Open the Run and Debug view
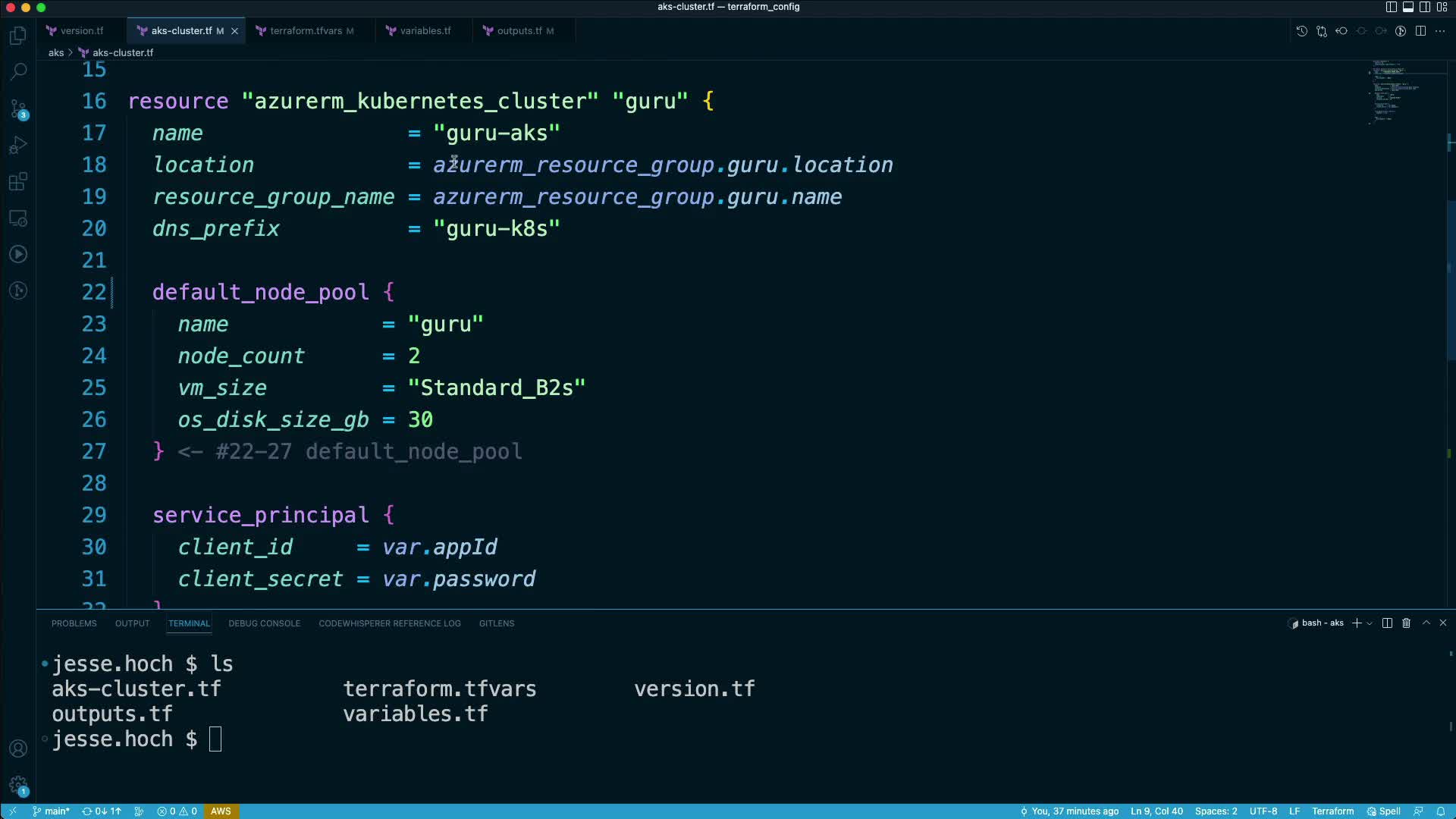This screenshot has height=819, width=1456. [x=18, y=145]
